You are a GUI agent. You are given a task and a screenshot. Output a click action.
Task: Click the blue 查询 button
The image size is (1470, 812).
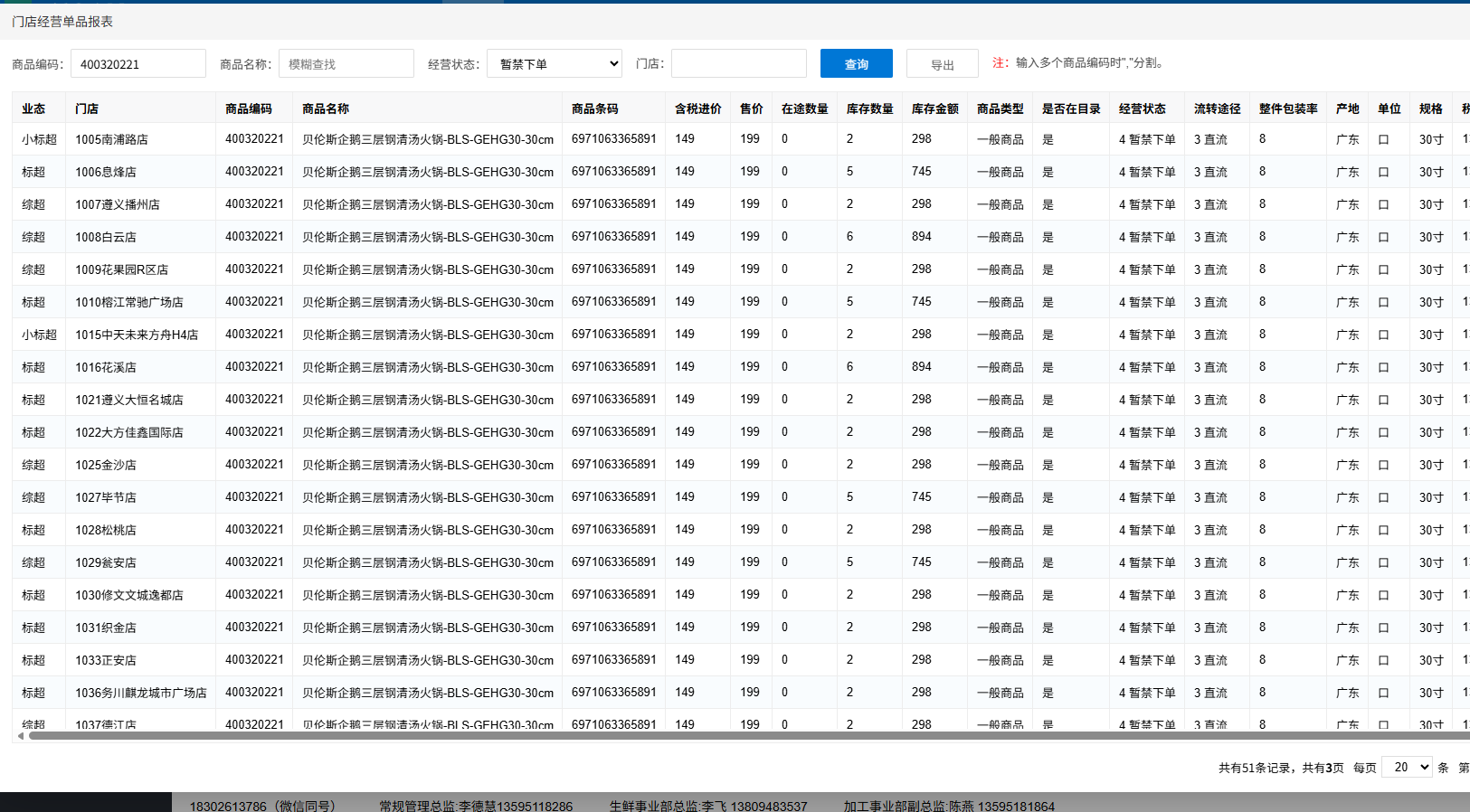tap(856, 64)
